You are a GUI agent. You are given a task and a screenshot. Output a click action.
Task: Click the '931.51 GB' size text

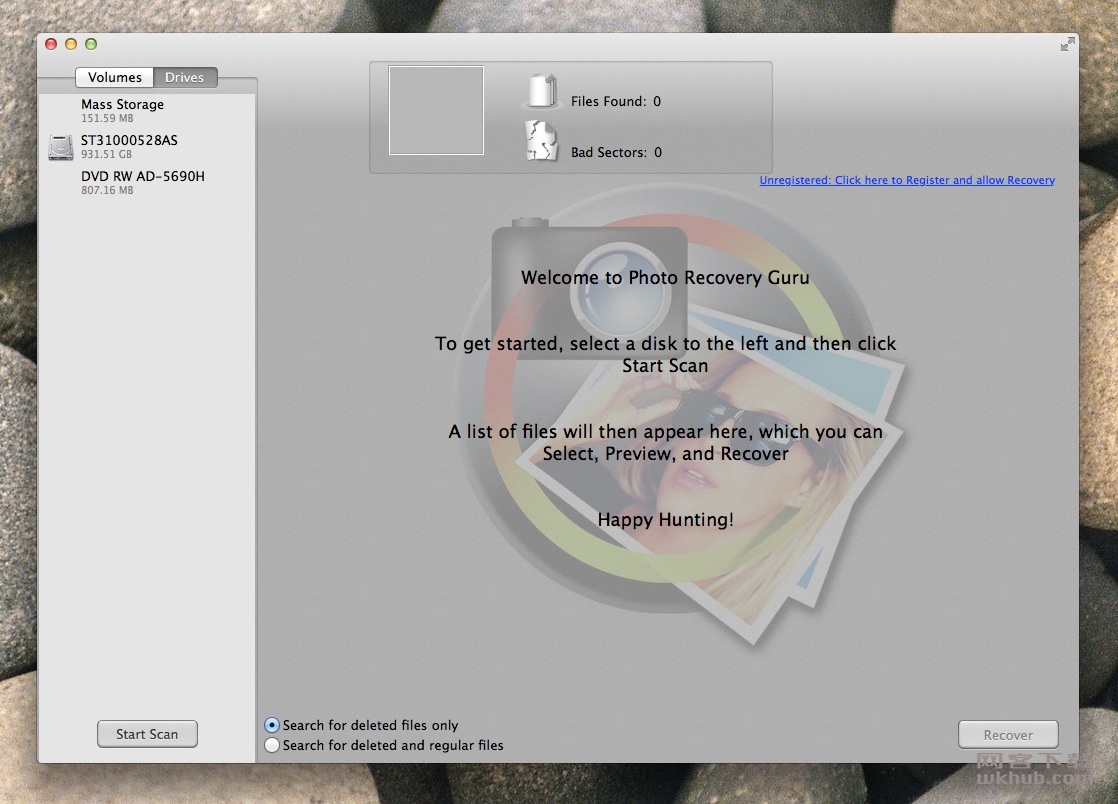coord(106,154)
